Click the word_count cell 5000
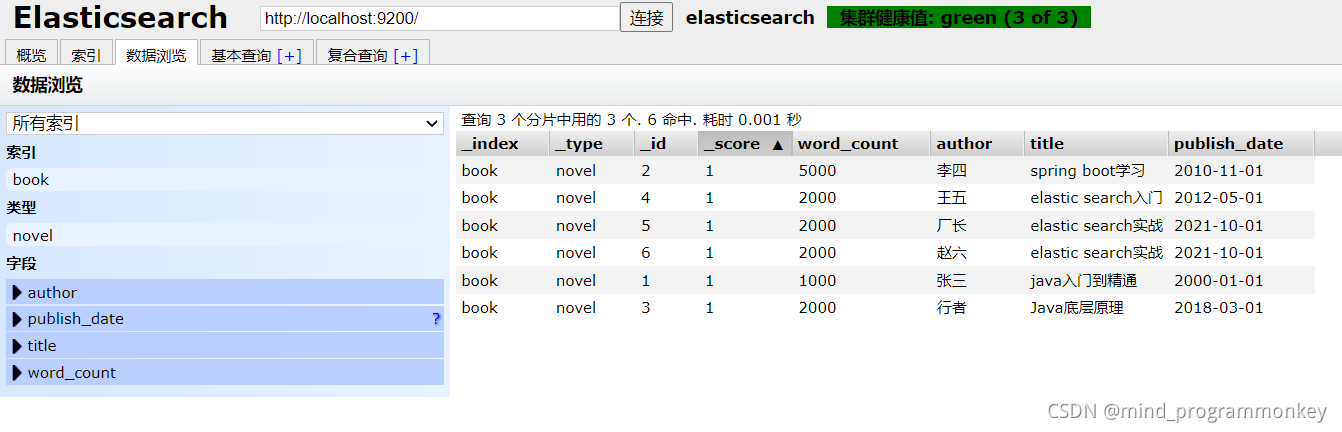This screenshot has width=1342, height=432. pyautogui.click(x=817, y=171)
